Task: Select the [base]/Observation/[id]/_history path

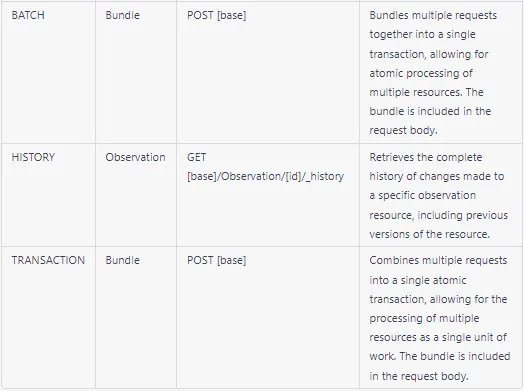Action: click(265, 176)
